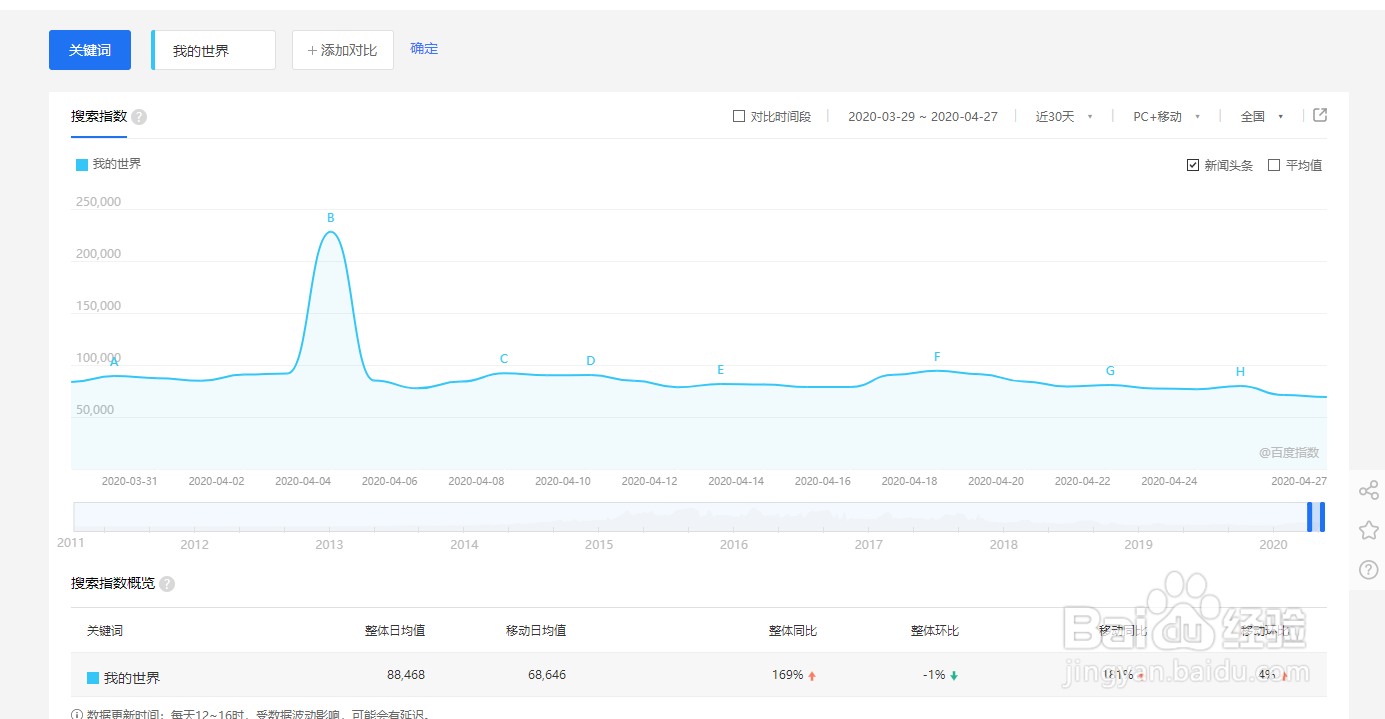Click the 2020-04-18 date axis label
This screenshot has height=719, width=1385.
(x=909, y=481)
